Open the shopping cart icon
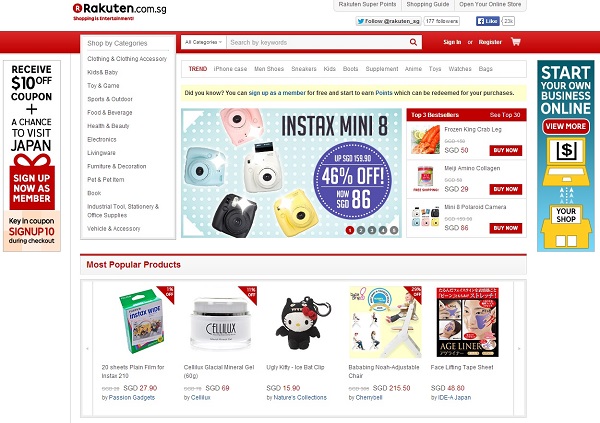The image size is (600, 423). (x=515, y=42)
